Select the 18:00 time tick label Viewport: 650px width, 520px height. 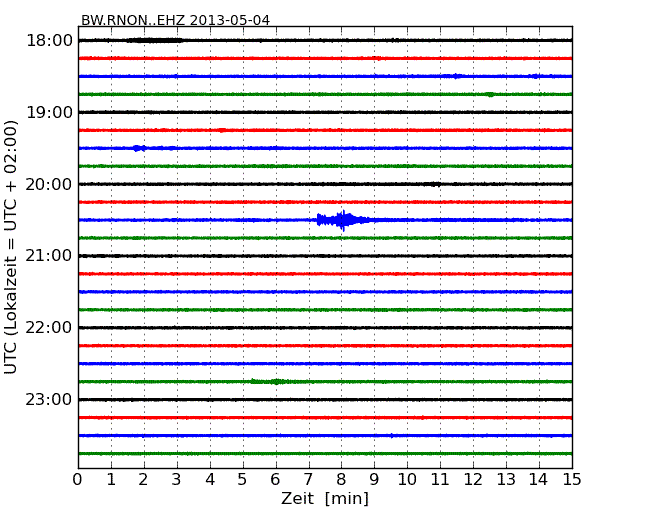click(x=49, y=41)
